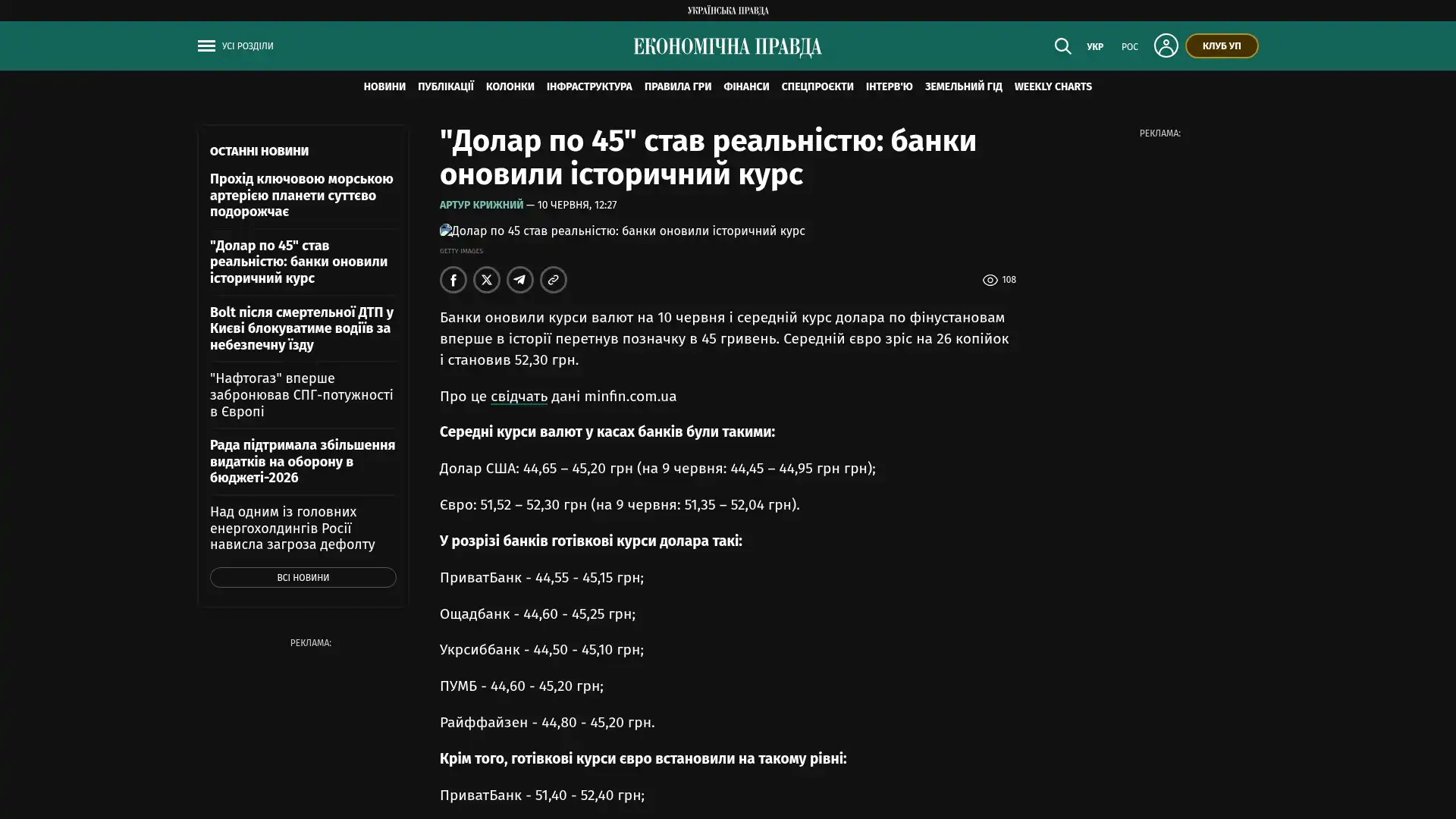The image size is (1456, 819).
Task: Open the Публікації section
Action: click(445, 86)
